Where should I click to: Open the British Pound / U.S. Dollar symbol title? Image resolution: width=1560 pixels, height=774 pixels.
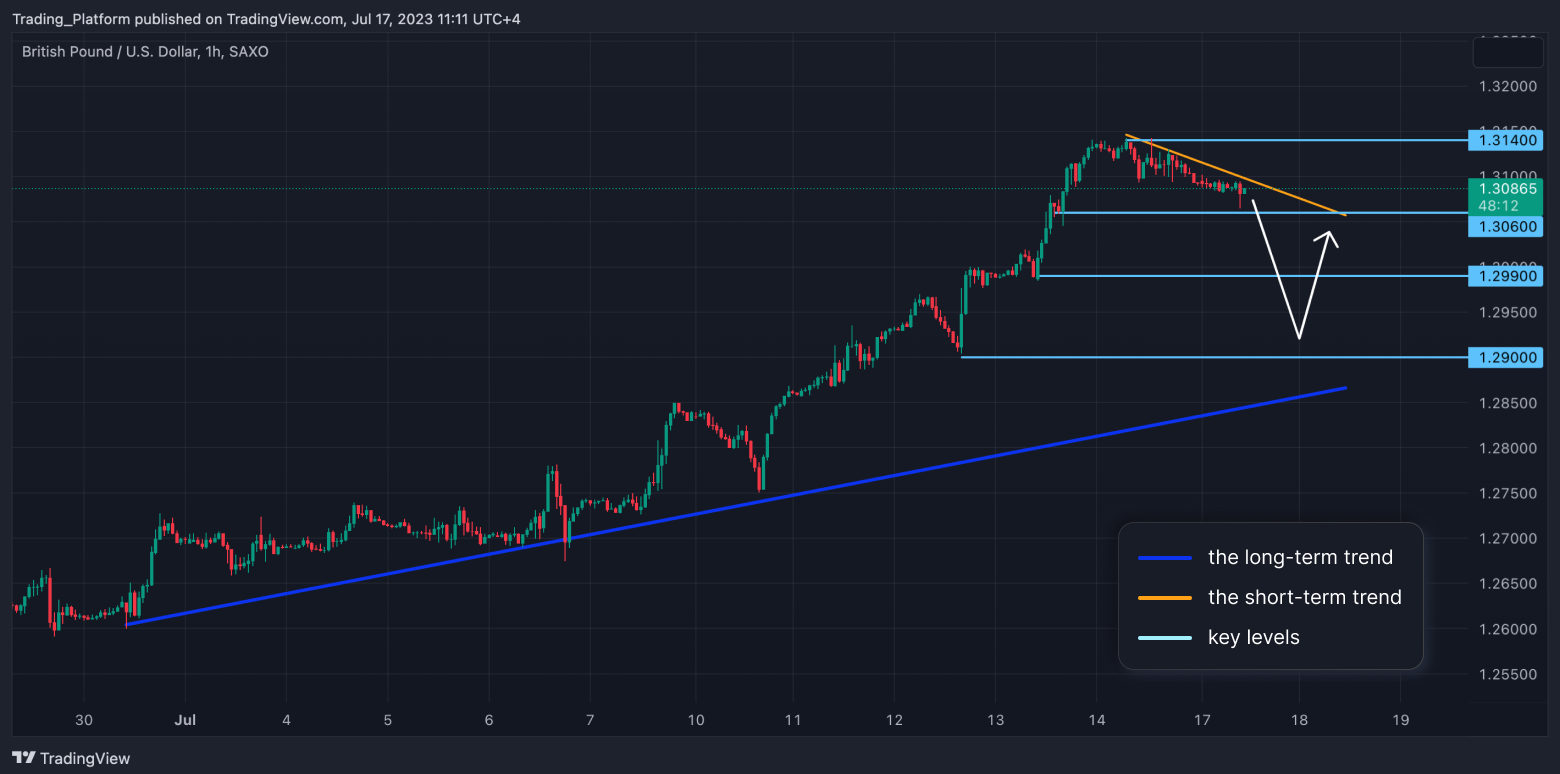click(x=145, y=52)
